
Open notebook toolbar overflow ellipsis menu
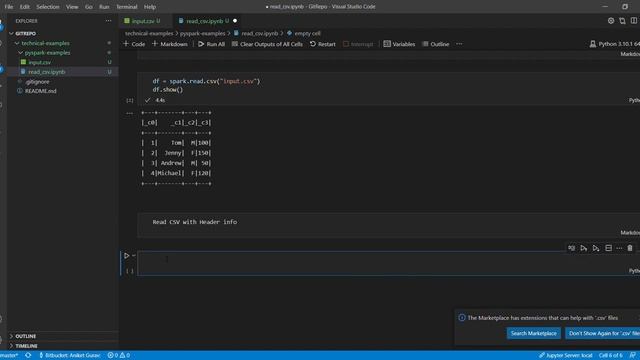459,44
